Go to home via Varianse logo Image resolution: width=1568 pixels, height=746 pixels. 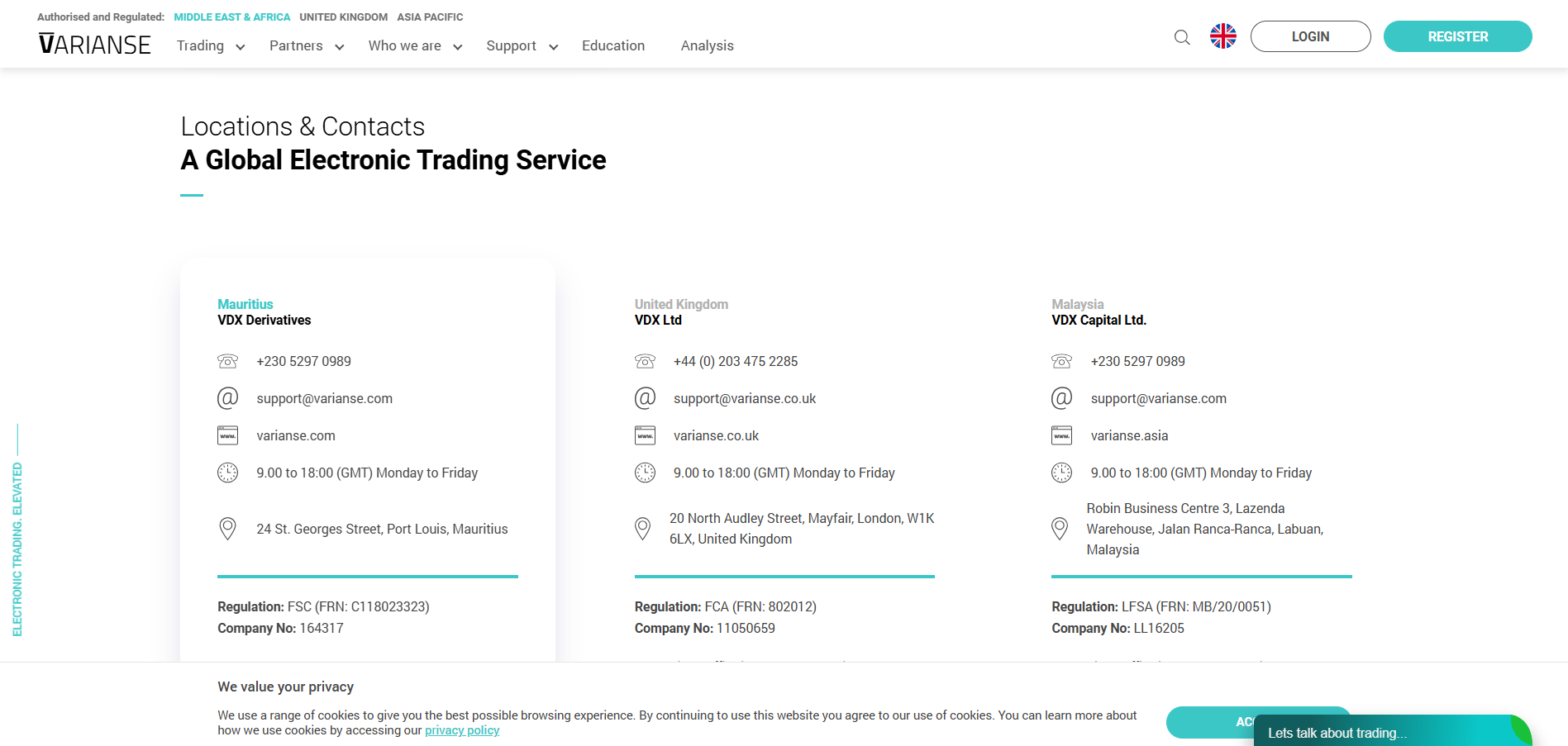click(x=94, y=45)
